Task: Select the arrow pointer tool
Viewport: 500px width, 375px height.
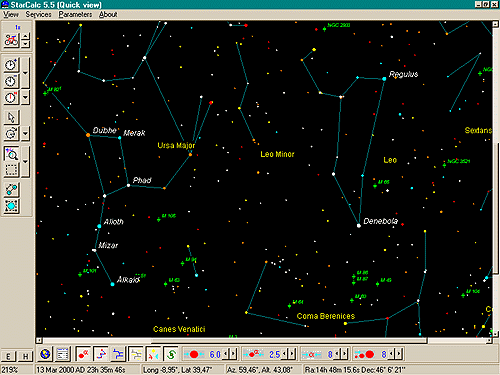Action: [x=11, y=118]
